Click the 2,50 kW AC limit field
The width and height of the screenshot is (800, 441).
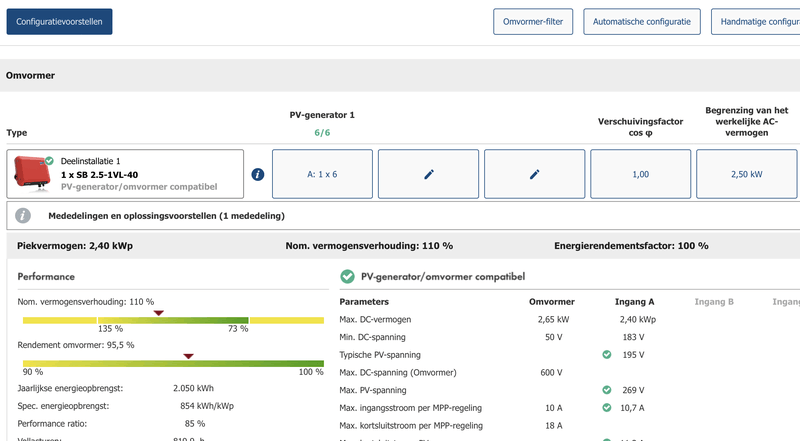tap(746, 174)
